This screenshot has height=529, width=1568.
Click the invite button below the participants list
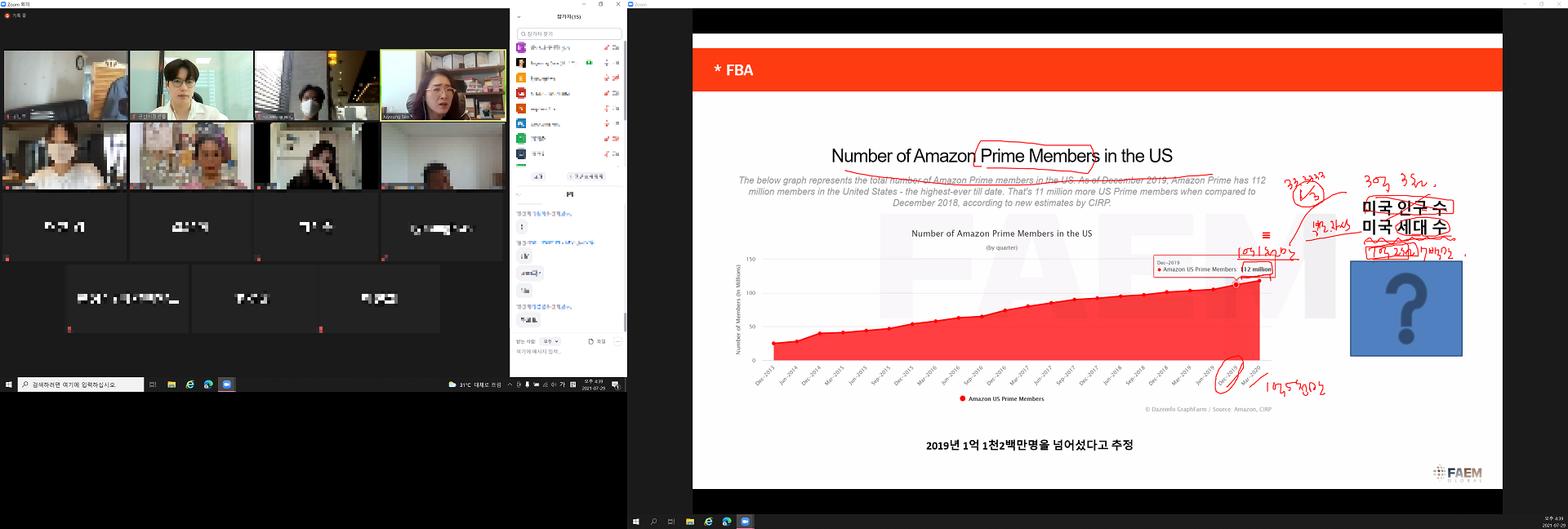pos(537,176)
